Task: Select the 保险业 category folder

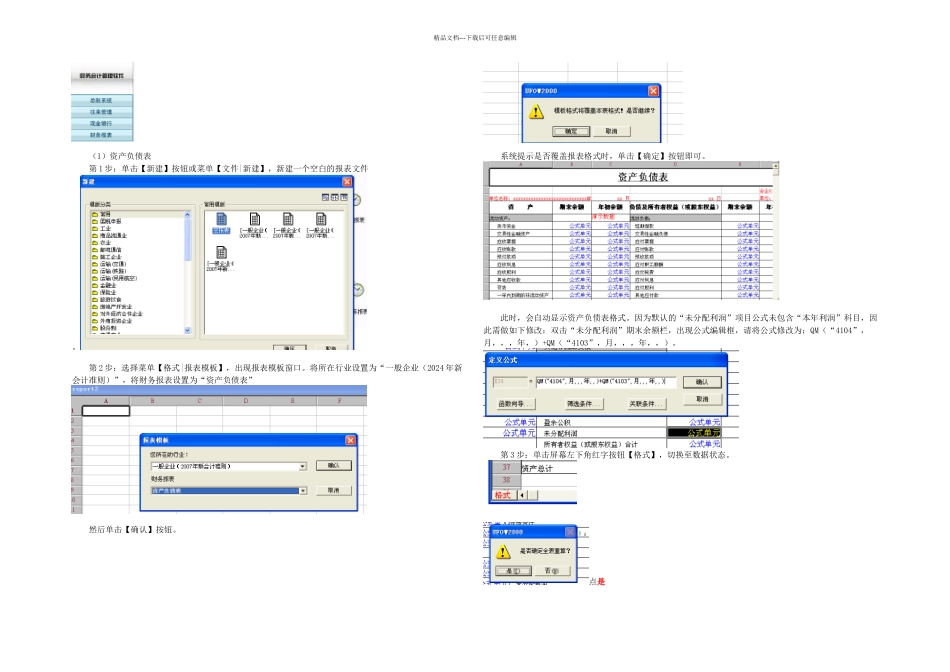Action: pyautogui.click(x=104, y=293)
